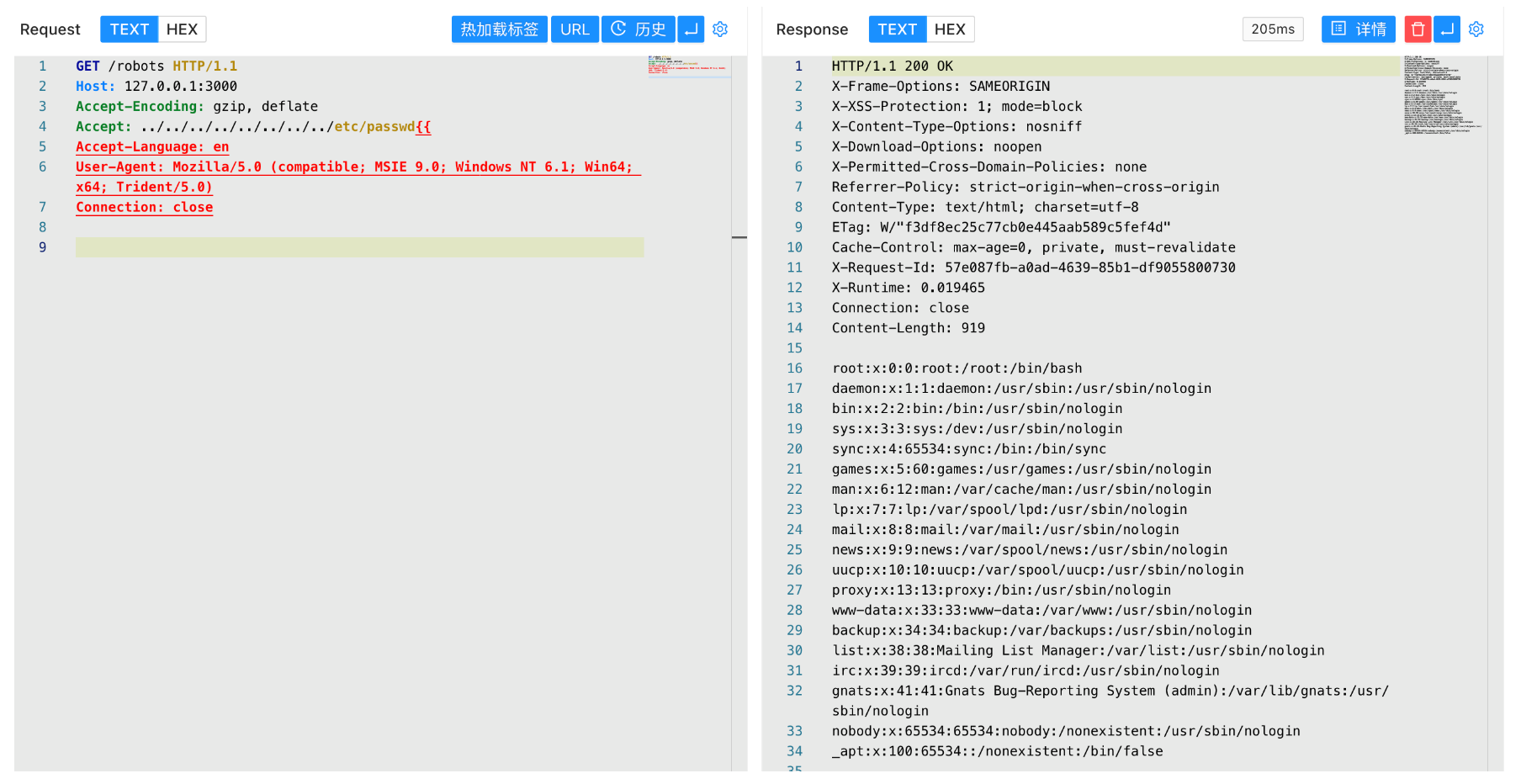Viewport: 1521px width, 784px height.
Task: Click the Request panel scrollbar marker
Action: [739, 237]
